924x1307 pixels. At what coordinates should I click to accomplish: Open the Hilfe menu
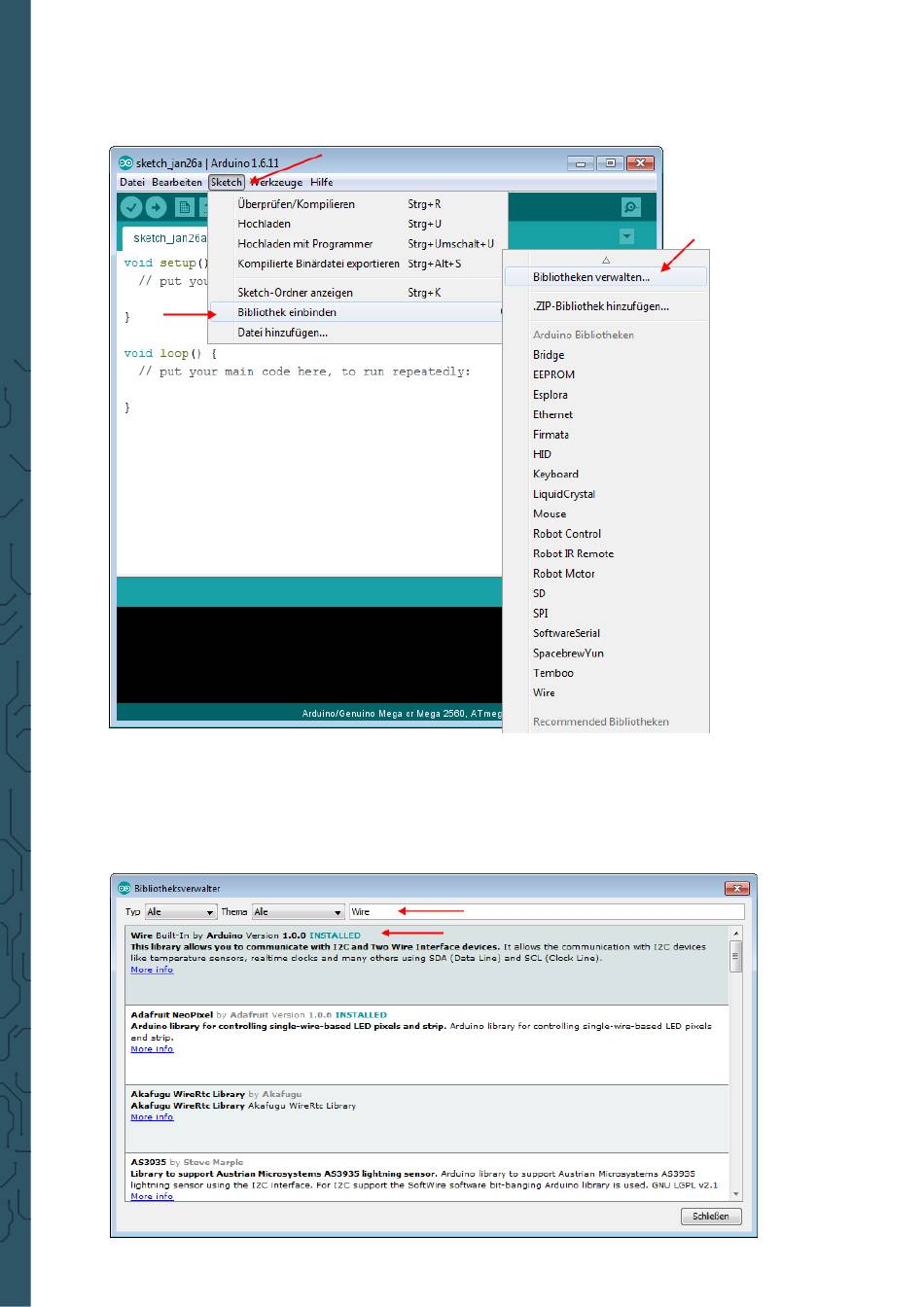pyautogui.click(x=322, y=182)
